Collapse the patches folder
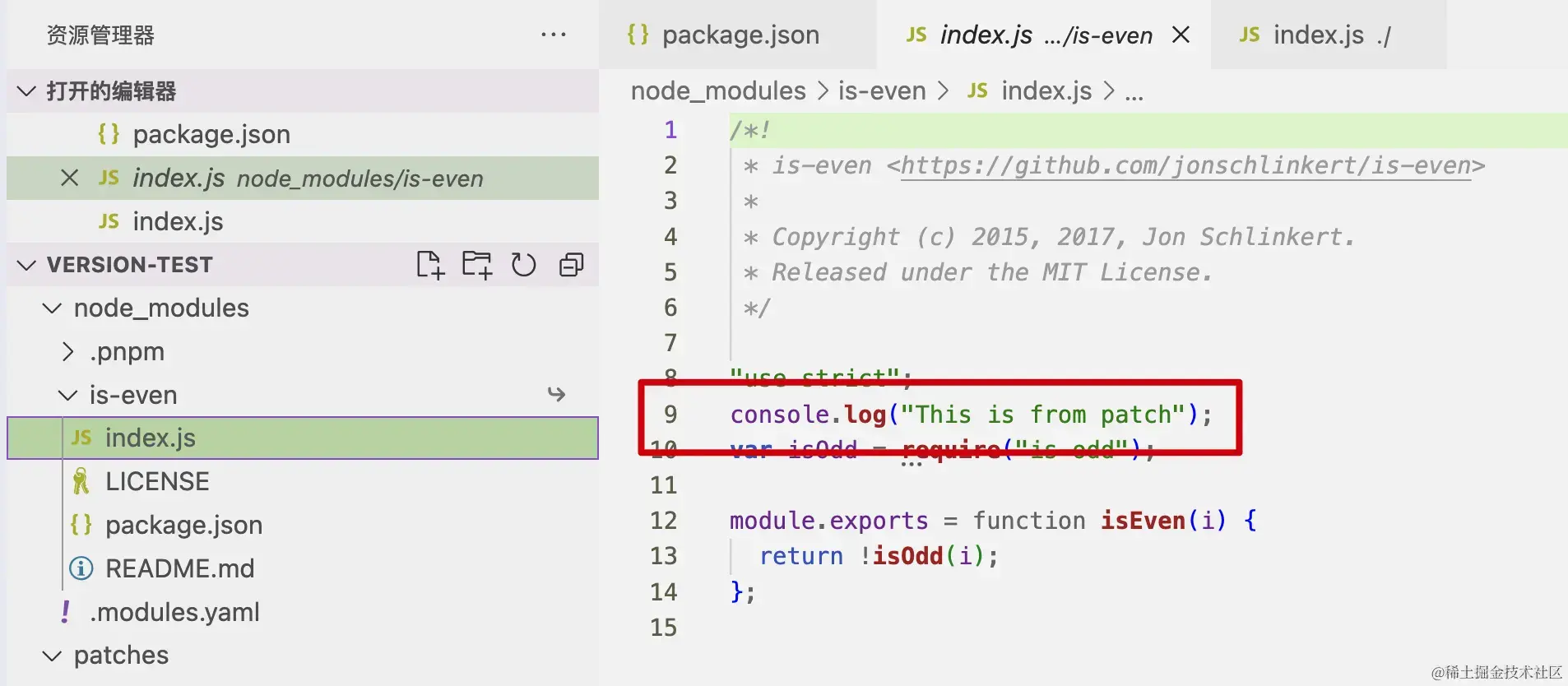This screenshot has height=686, width=1568. click(52, 656)
